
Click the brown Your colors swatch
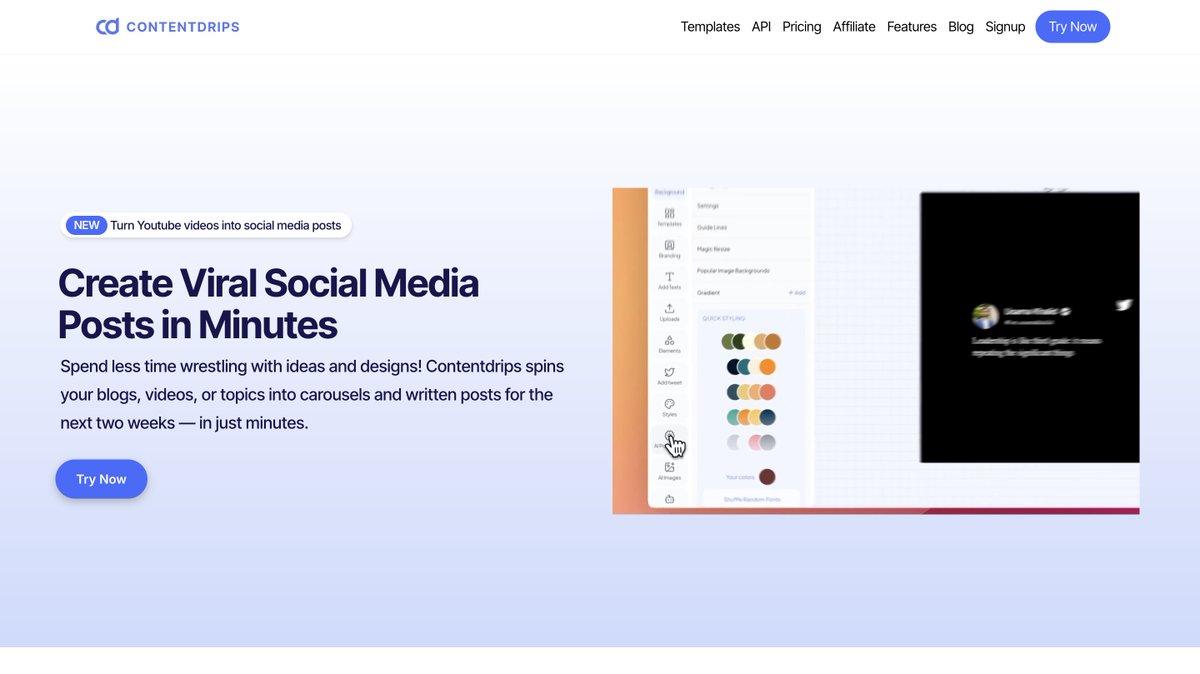[767, 477]
